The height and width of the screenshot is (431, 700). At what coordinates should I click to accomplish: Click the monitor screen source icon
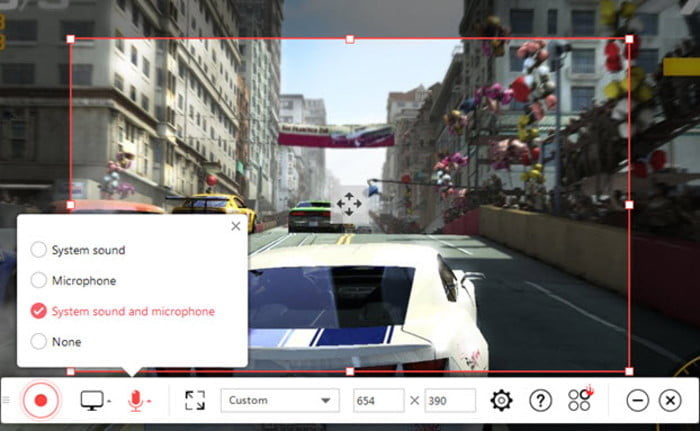(92, 401)
